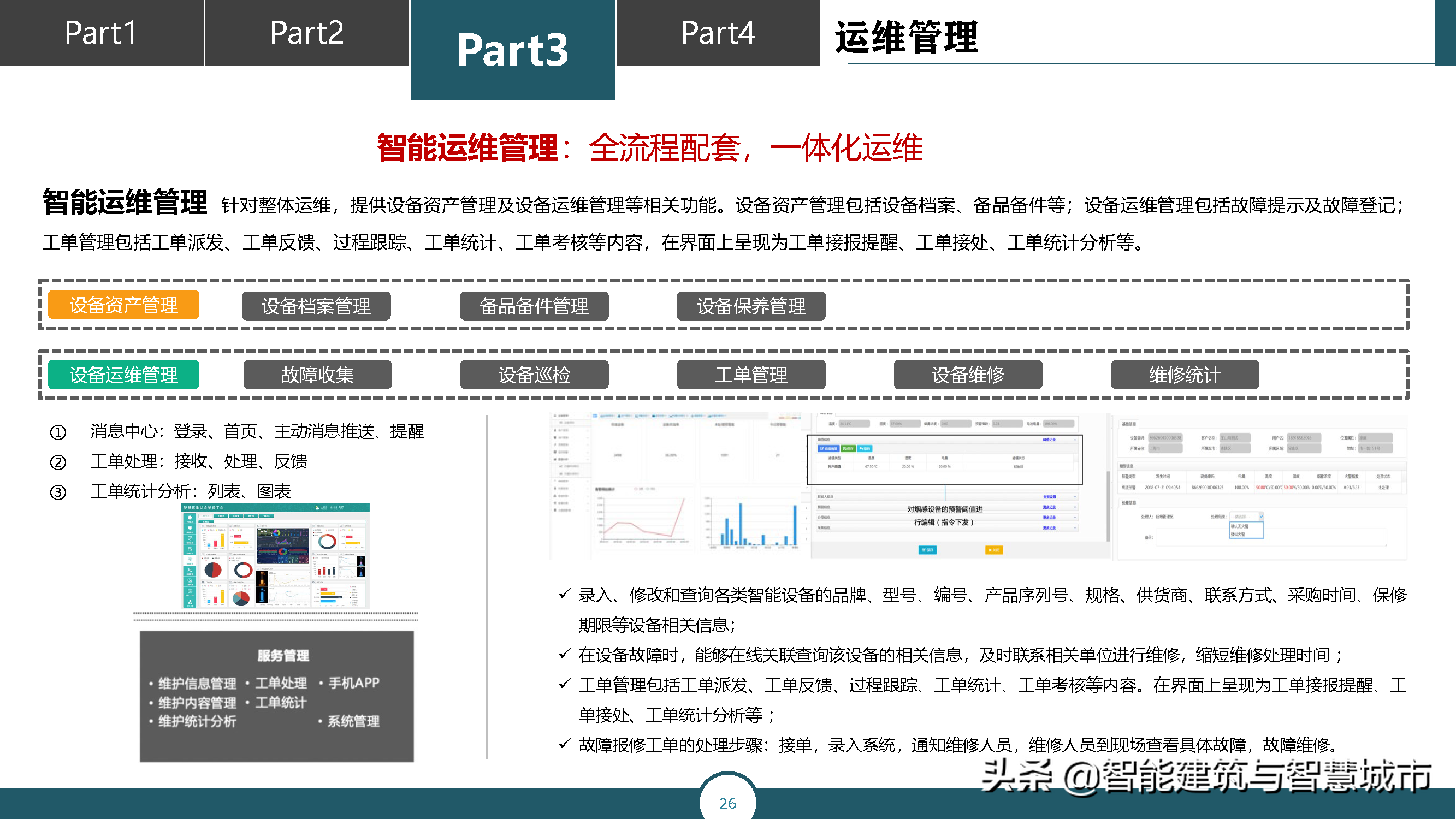Viewport: 1456px width, 819px height.
Task: Choose the 设备保养管理 button
Action: 751,306
